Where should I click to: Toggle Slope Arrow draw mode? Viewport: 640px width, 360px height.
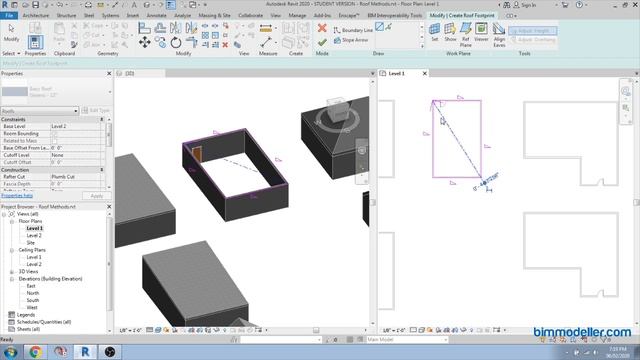(351, 40)
